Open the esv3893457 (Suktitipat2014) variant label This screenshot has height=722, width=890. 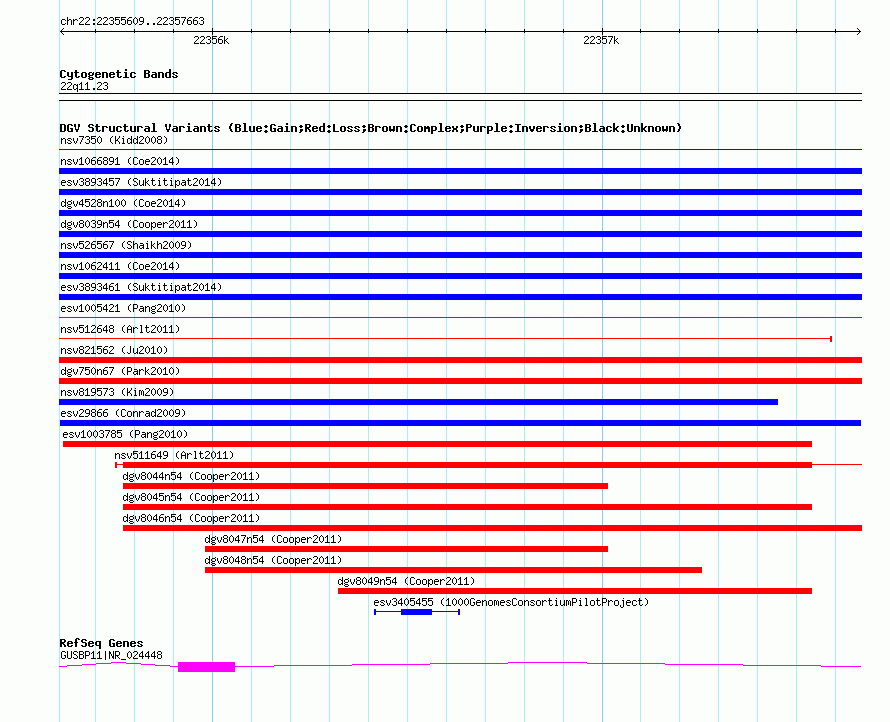141,182
